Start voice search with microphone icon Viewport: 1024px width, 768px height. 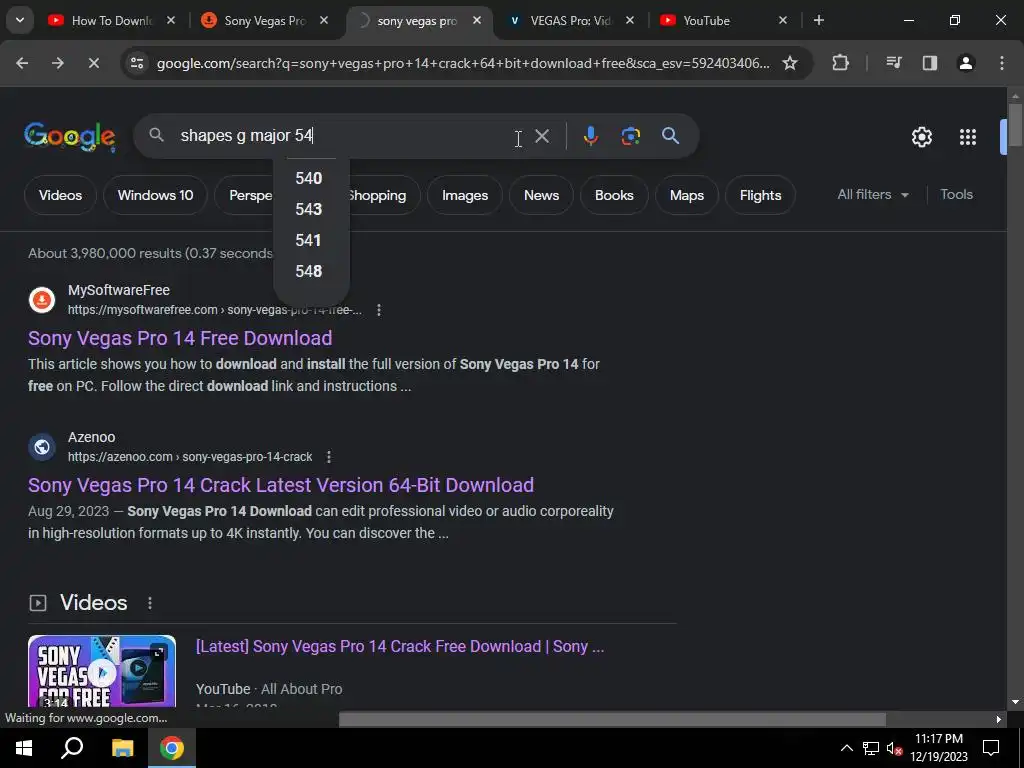[590, 136]
